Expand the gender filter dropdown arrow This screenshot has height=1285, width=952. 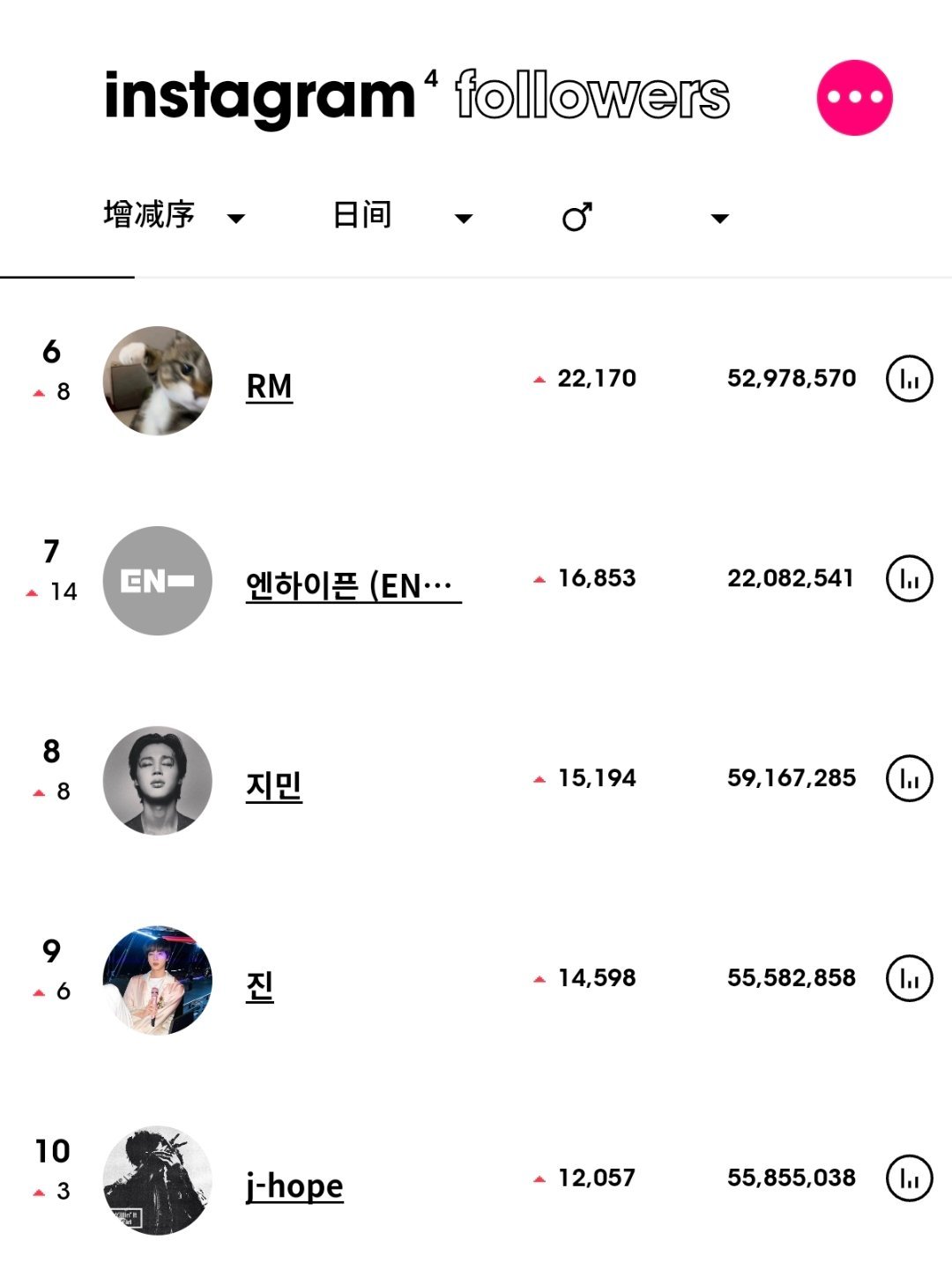(x=720, y=219)
